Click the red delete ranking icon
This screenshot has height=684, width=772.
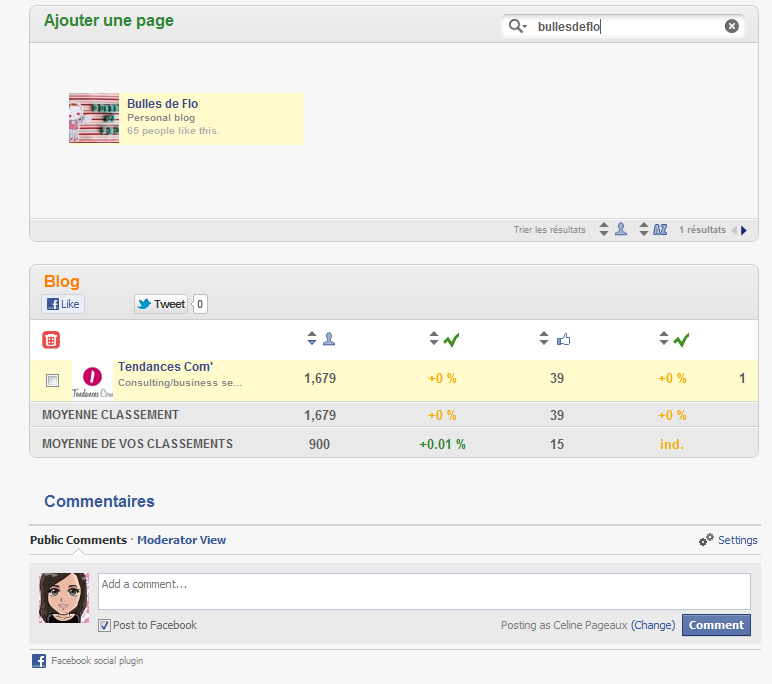tap(51, 340)
